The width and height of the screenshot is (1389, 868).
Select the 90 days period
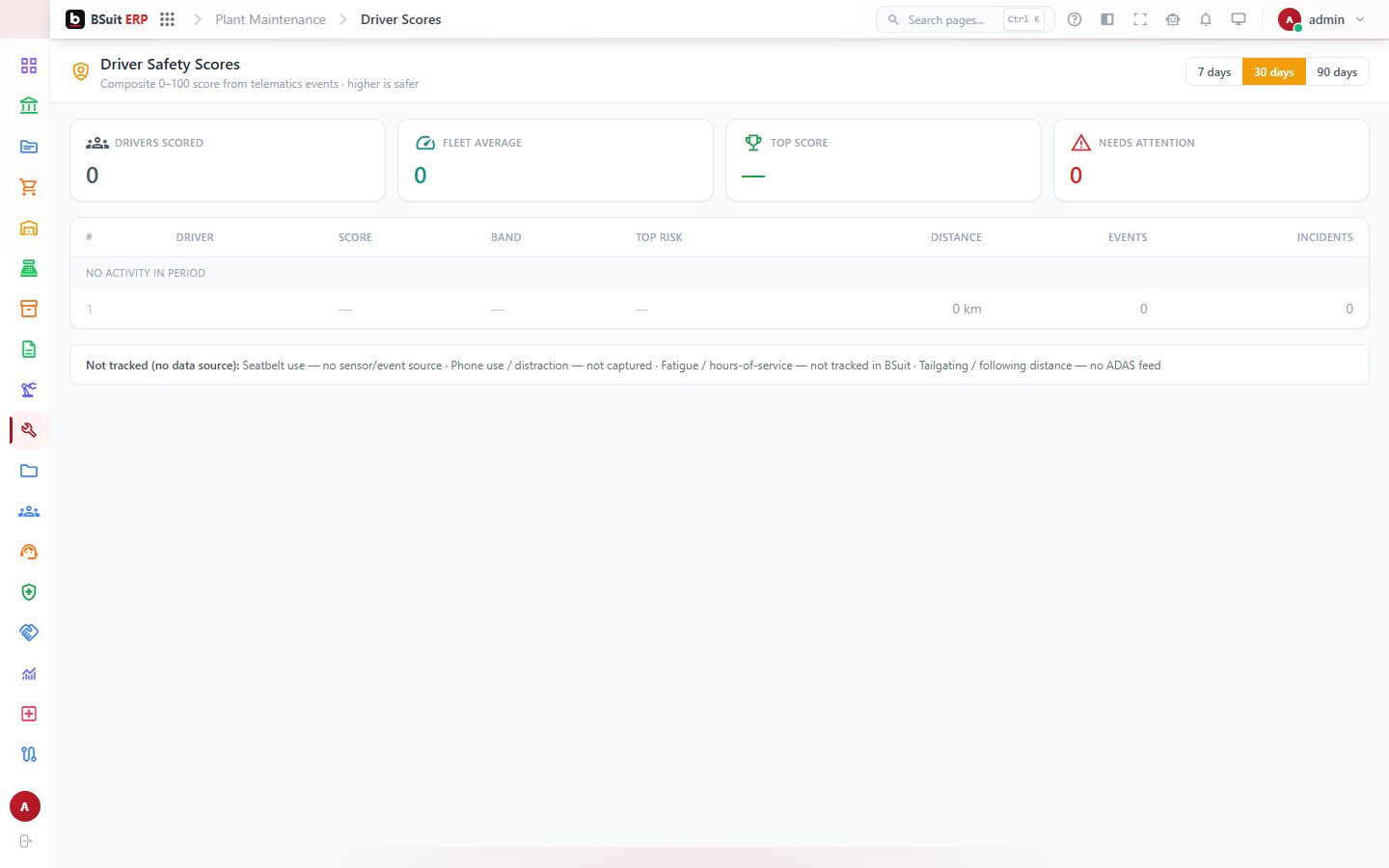1337,72
